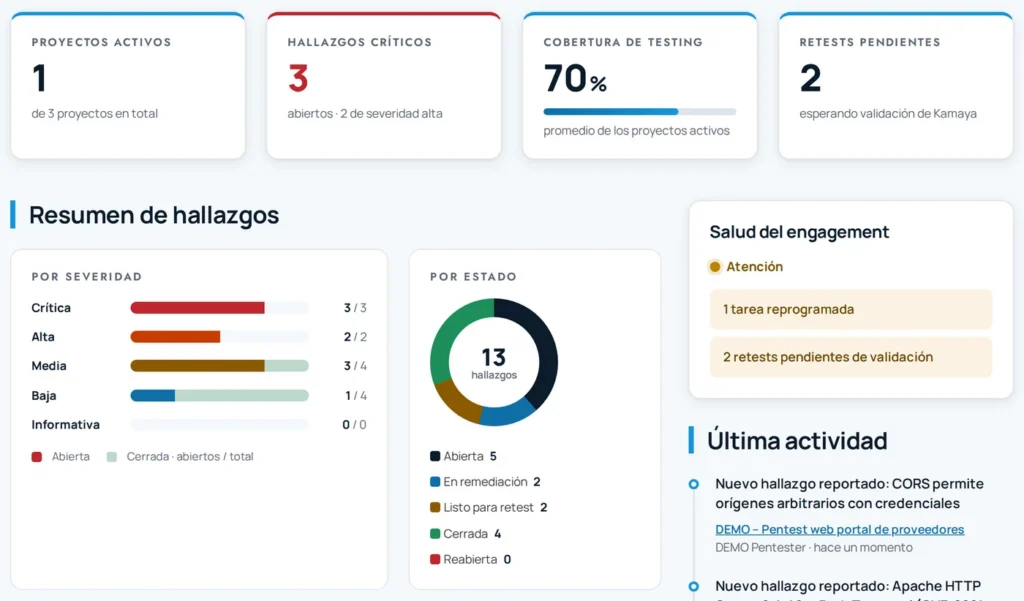This screenshot has height=601, width=1024.
Task: Click the red Reabierta legend swatch
Action: coord(435,559)
